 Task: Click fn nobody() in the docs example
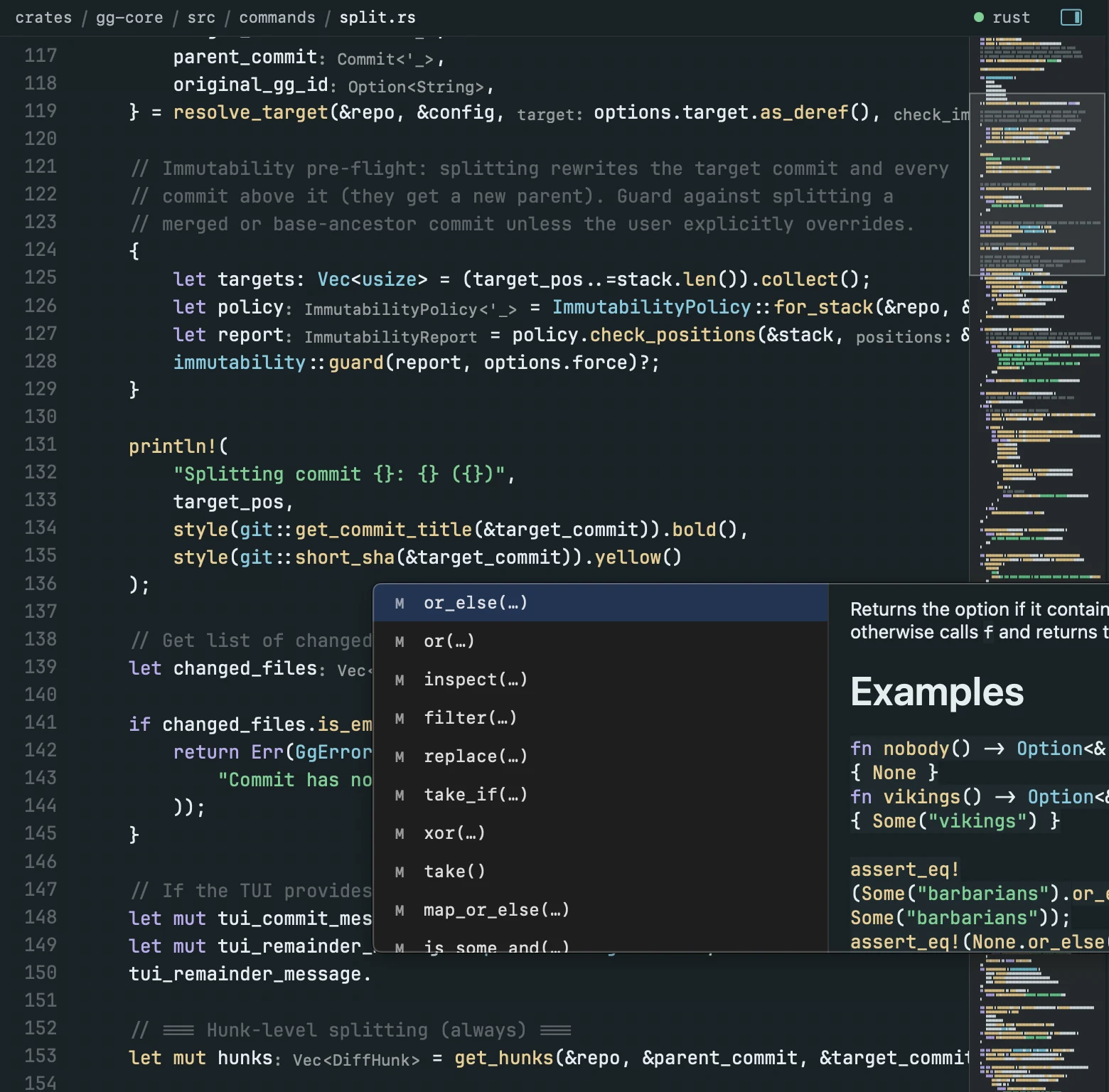tap(910, 749)
